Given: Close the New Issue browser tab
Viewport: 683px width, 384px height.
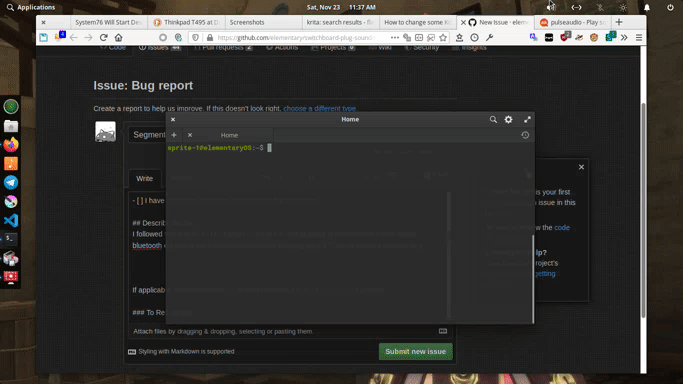Looking at the screenshot, I should 463,22.
